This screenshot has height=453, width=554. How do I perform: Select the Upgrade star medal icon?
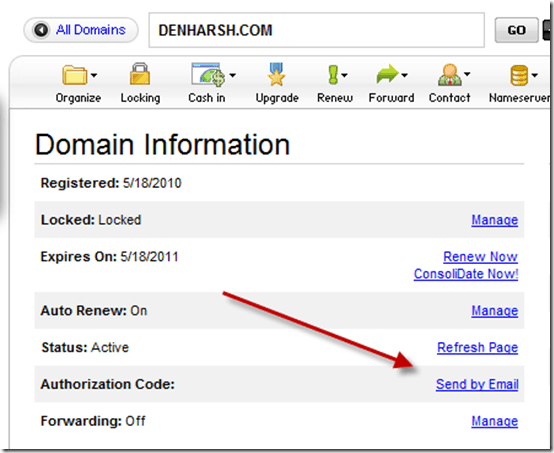[276, 74]
